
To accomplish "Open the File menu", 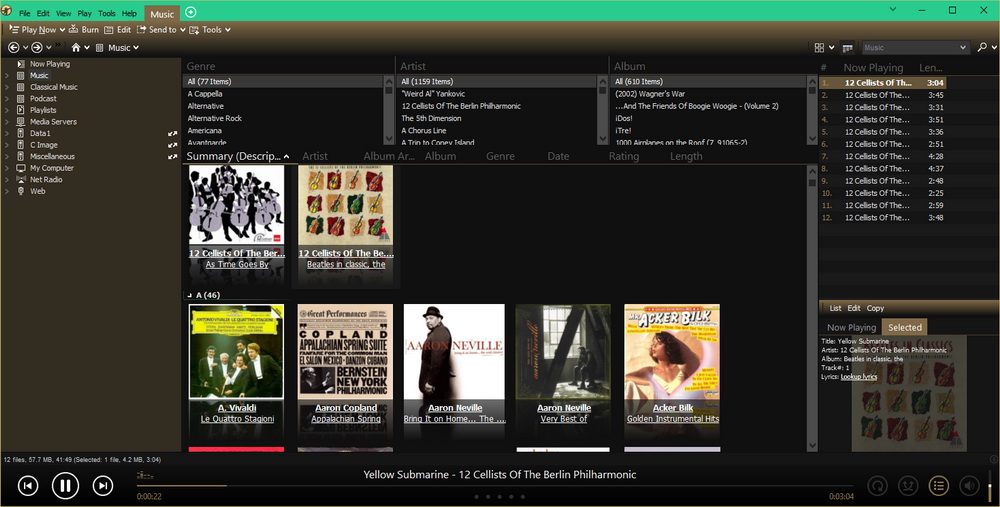I will tap(24, 13).
